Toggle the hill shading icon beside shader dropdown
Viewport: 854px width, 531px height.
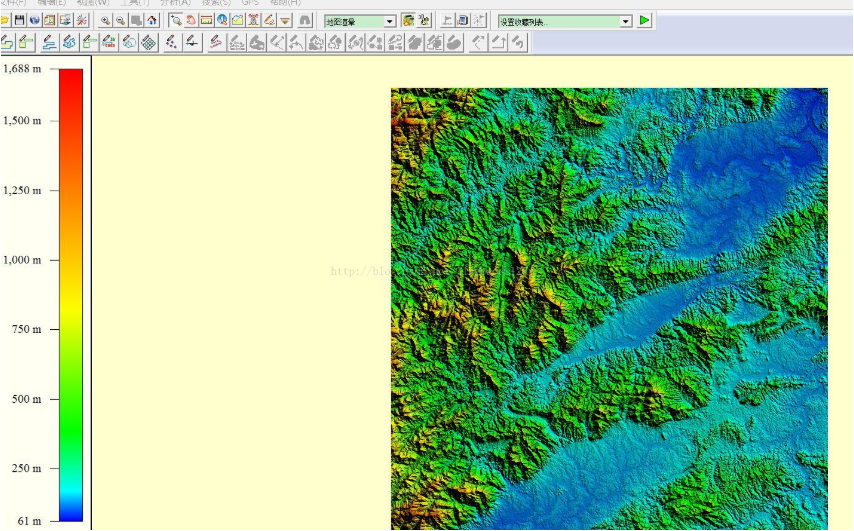coord(408,20)
